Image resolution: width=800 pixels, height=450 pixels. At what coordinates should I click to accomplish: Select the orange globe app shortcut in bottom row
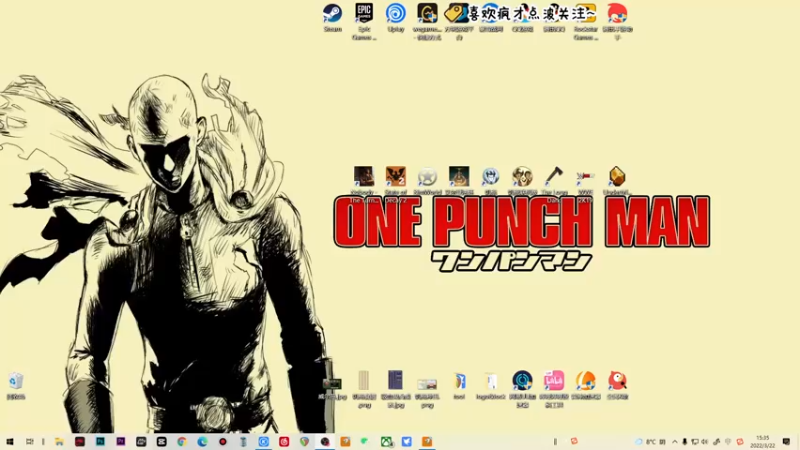tap(586, 385)
